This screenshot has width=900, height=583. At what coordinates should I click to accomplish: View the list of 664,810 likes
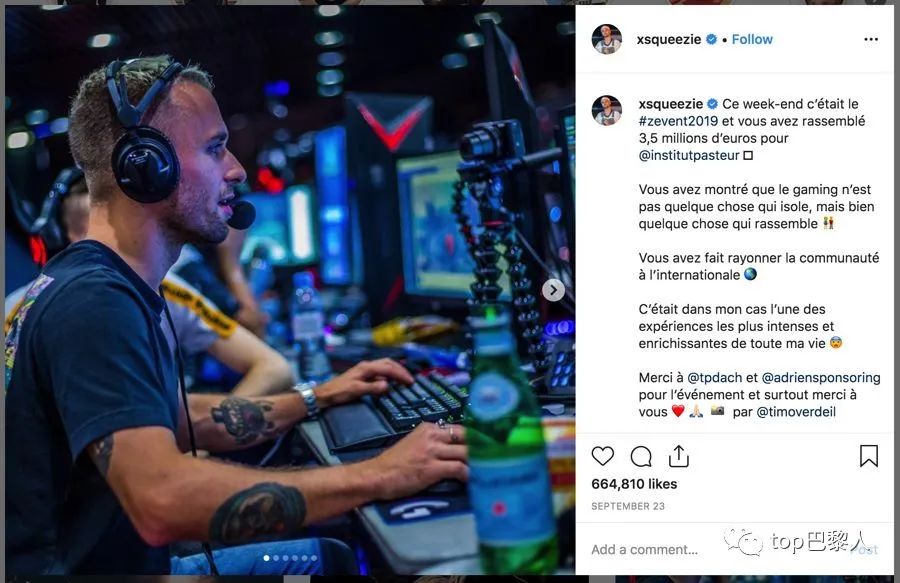tap(634, 484)
